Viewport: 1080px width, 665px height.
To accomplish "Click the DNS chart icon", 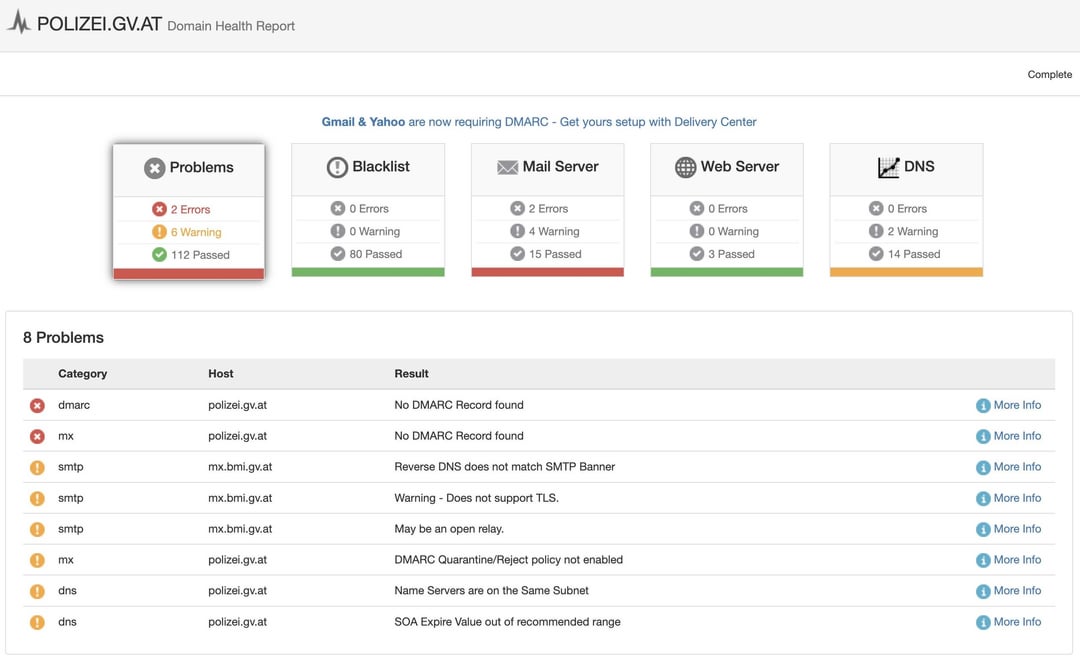I will (889, 167).
